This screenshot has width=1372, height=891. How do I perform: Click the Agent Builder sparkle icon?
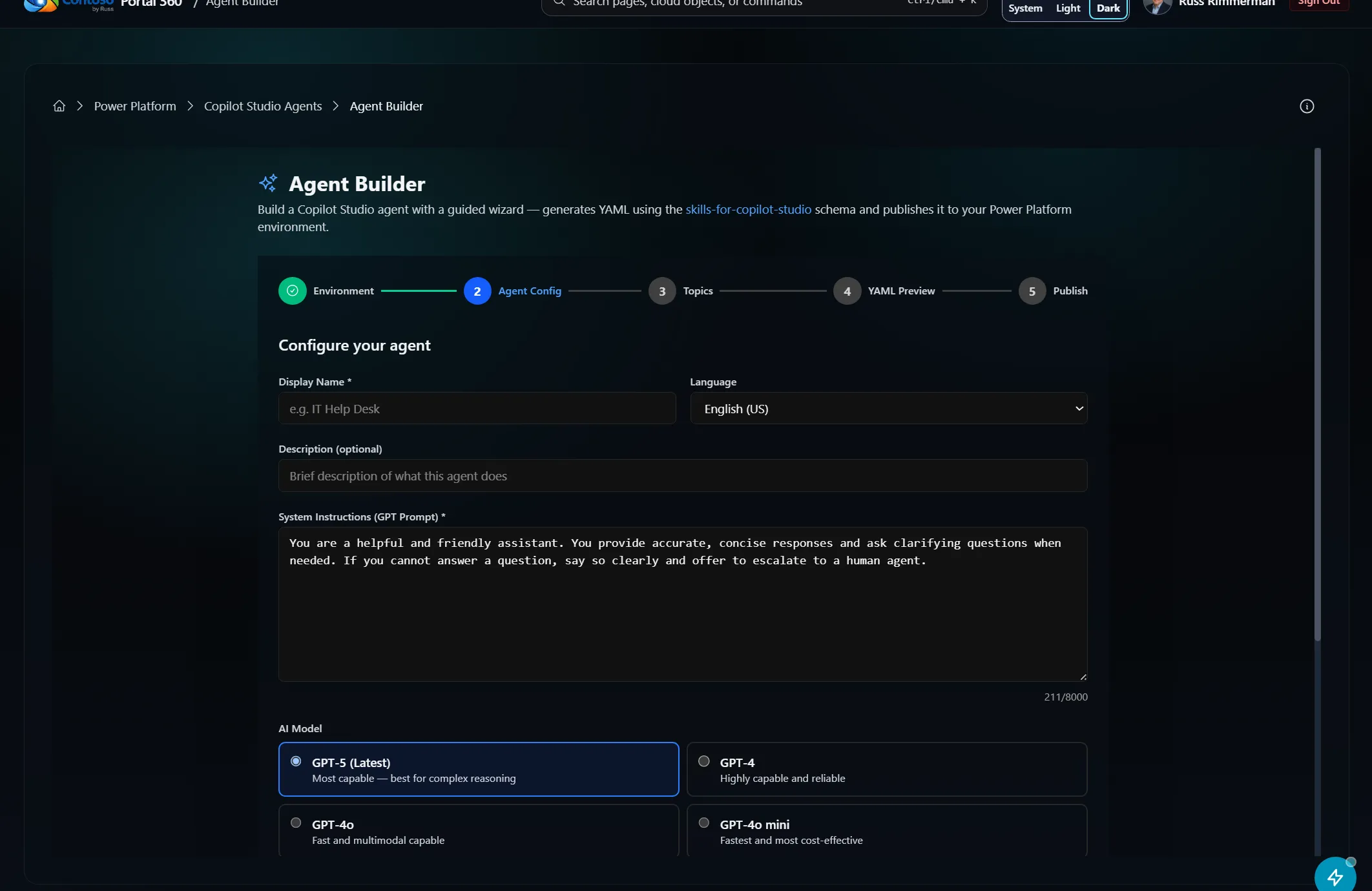(268, 183)
